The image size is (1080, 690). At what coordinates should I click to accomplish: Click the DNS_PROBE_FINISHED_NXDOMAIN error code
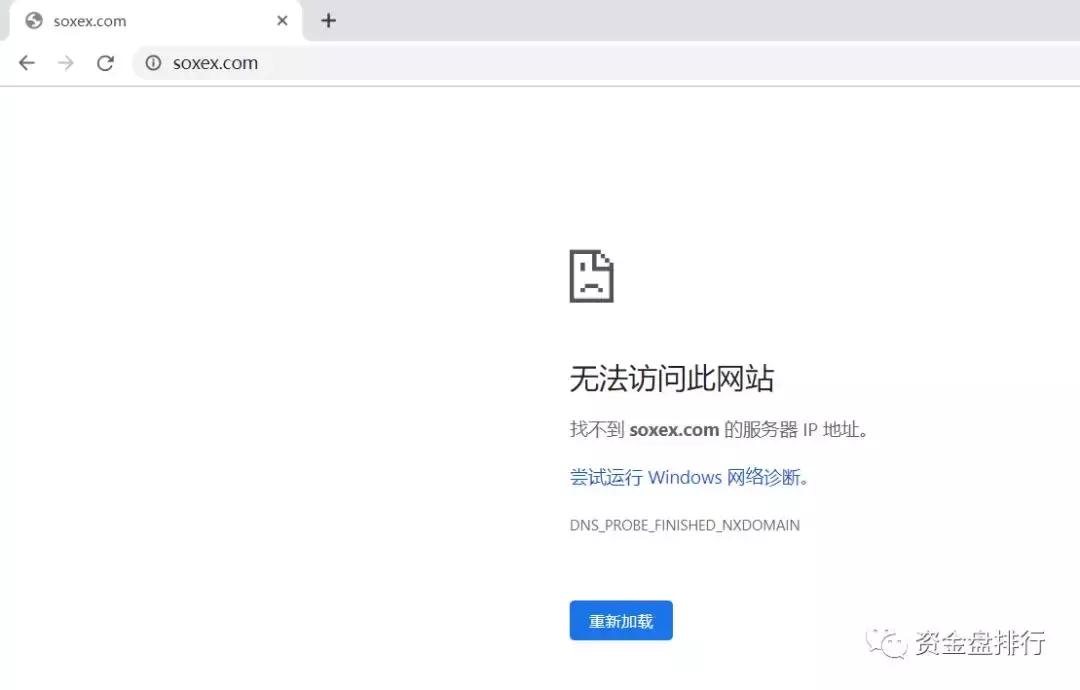[x=685, y=525]
